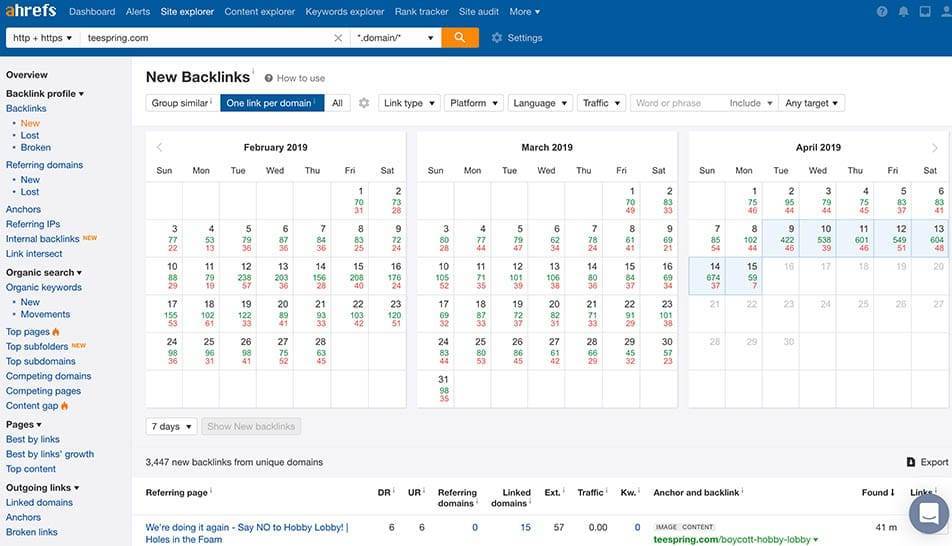Select April 14 in the calendar
The width and height of the screenshot is (952, 546).
pyautogui.click(x=707, y=276)
